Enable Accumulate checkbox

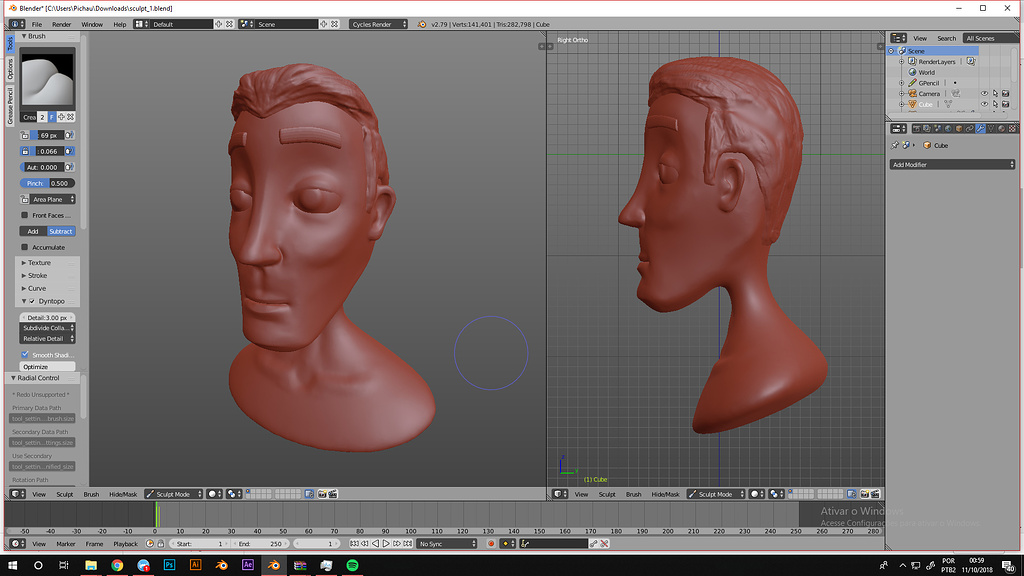point(25,247)
